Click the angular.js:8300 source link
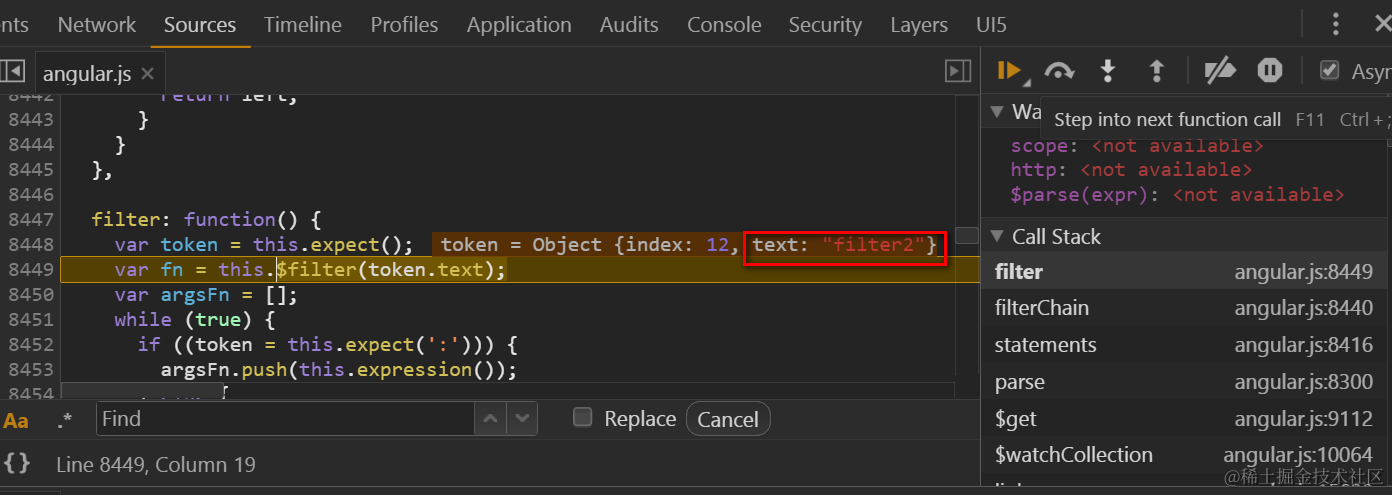This screenshot has height=495, width=1392. [1303, 382]
